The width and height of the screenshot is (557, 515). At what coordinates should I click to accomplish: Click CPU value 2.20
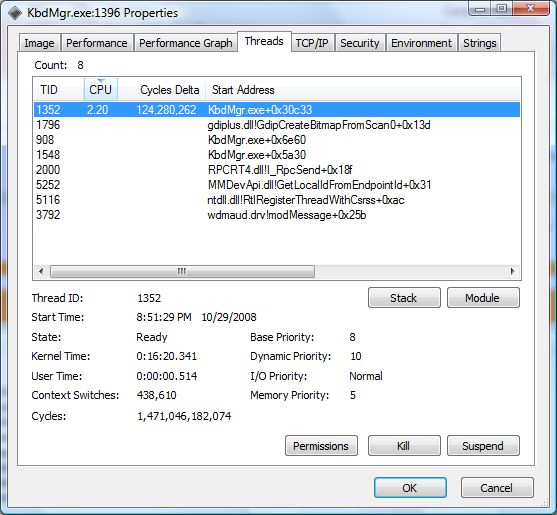coord(97,110)
